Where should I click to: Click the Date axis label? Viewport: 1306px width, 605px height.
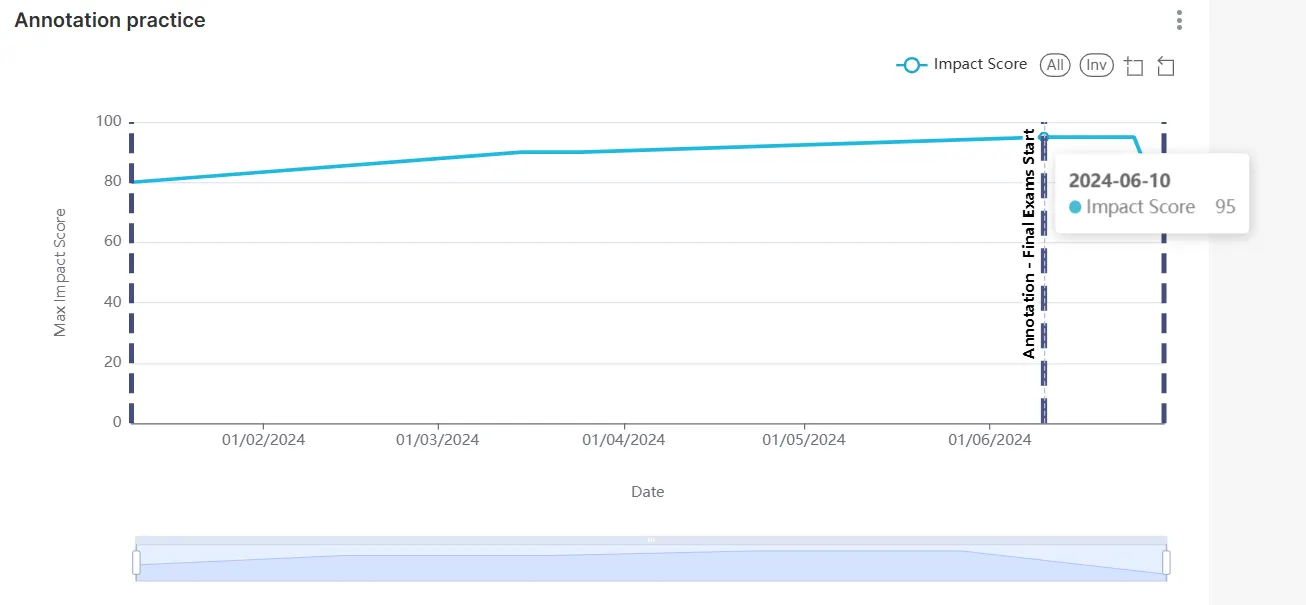pyautogui.click(x=646, y=491)
